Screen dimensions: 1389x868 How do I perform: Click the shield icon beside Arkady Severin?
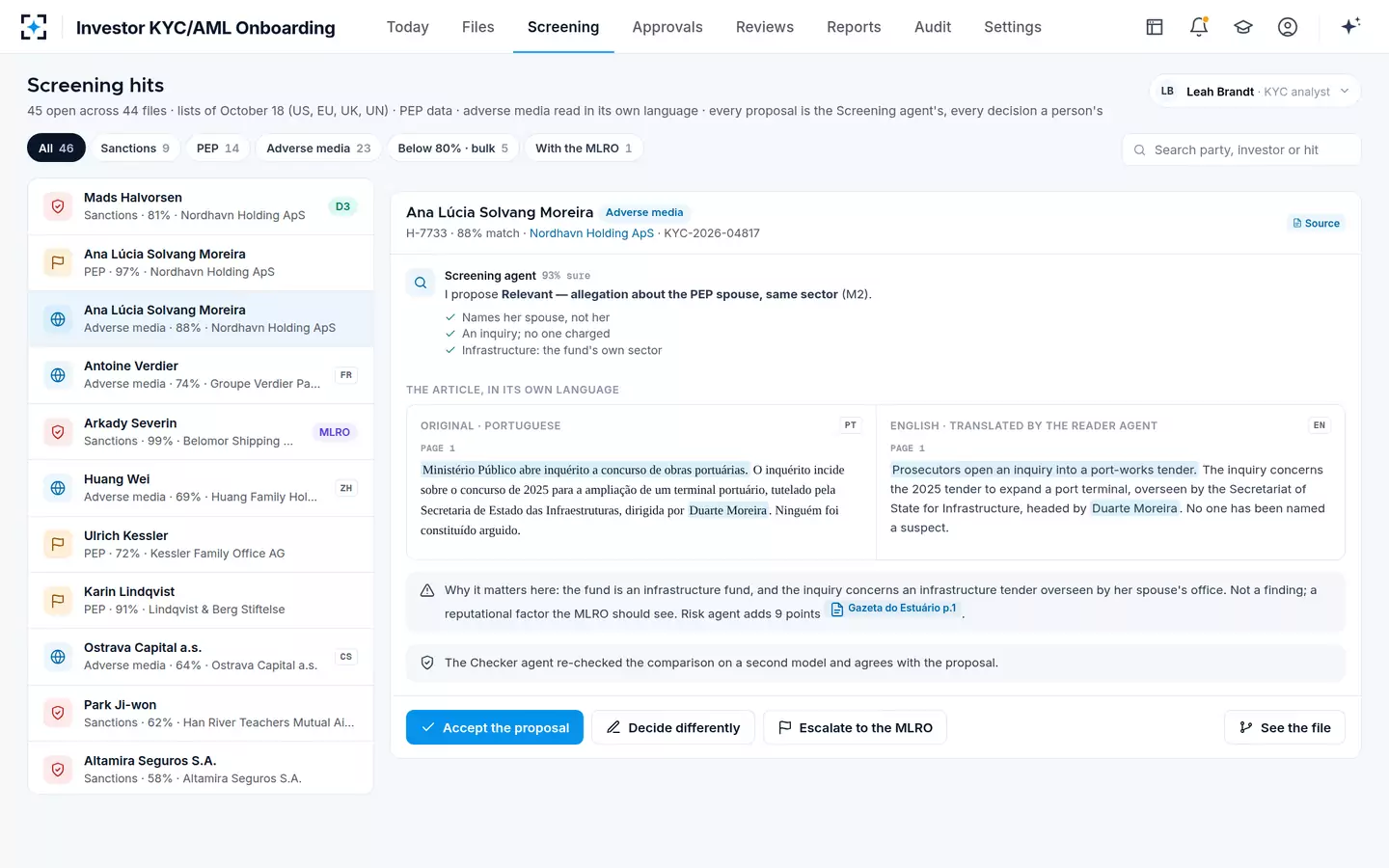(x=58, y=432)
